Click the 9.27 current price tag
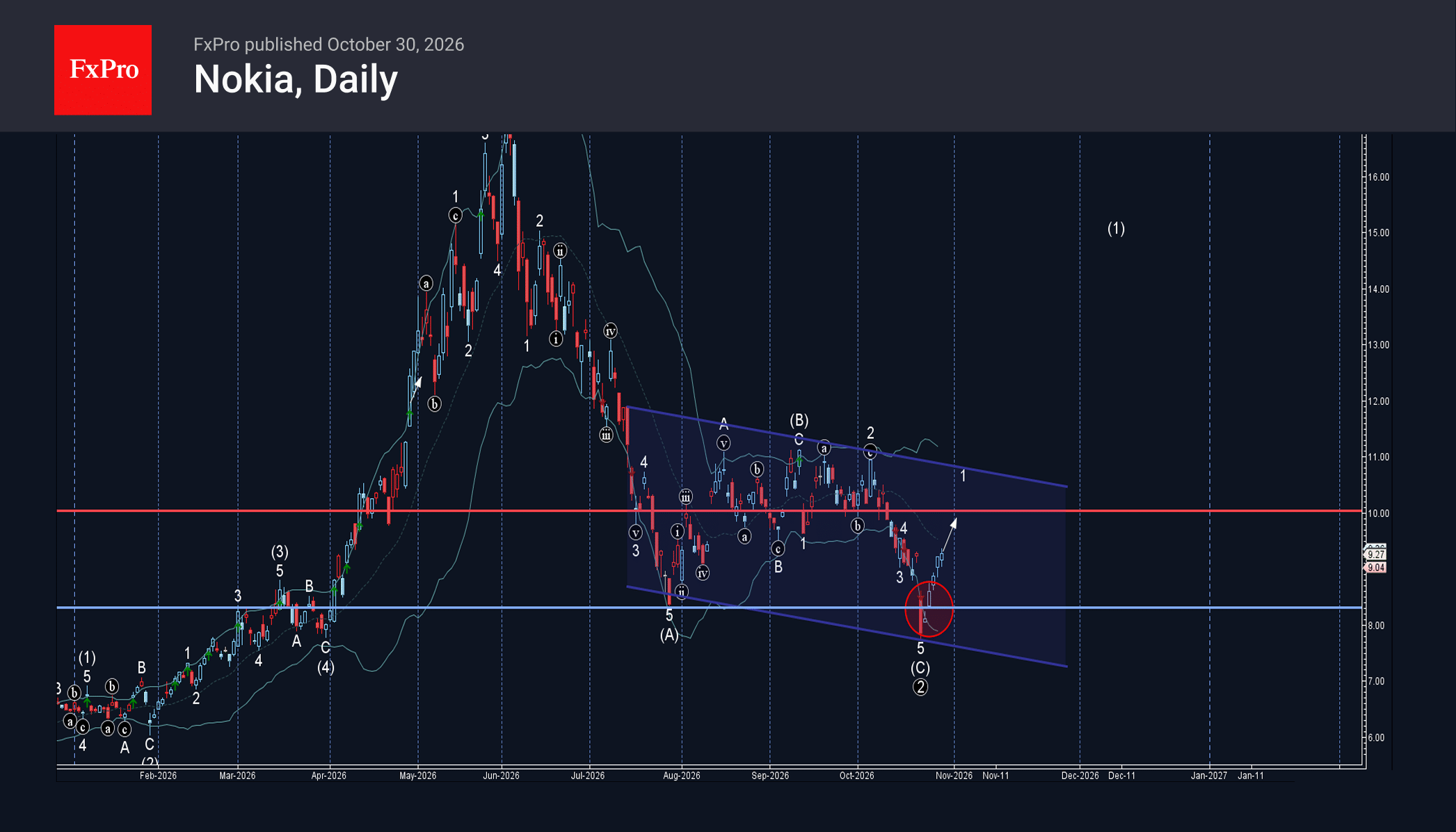Image resolution: width=1456 pixels, height=832 pixels. [1375, 554]
